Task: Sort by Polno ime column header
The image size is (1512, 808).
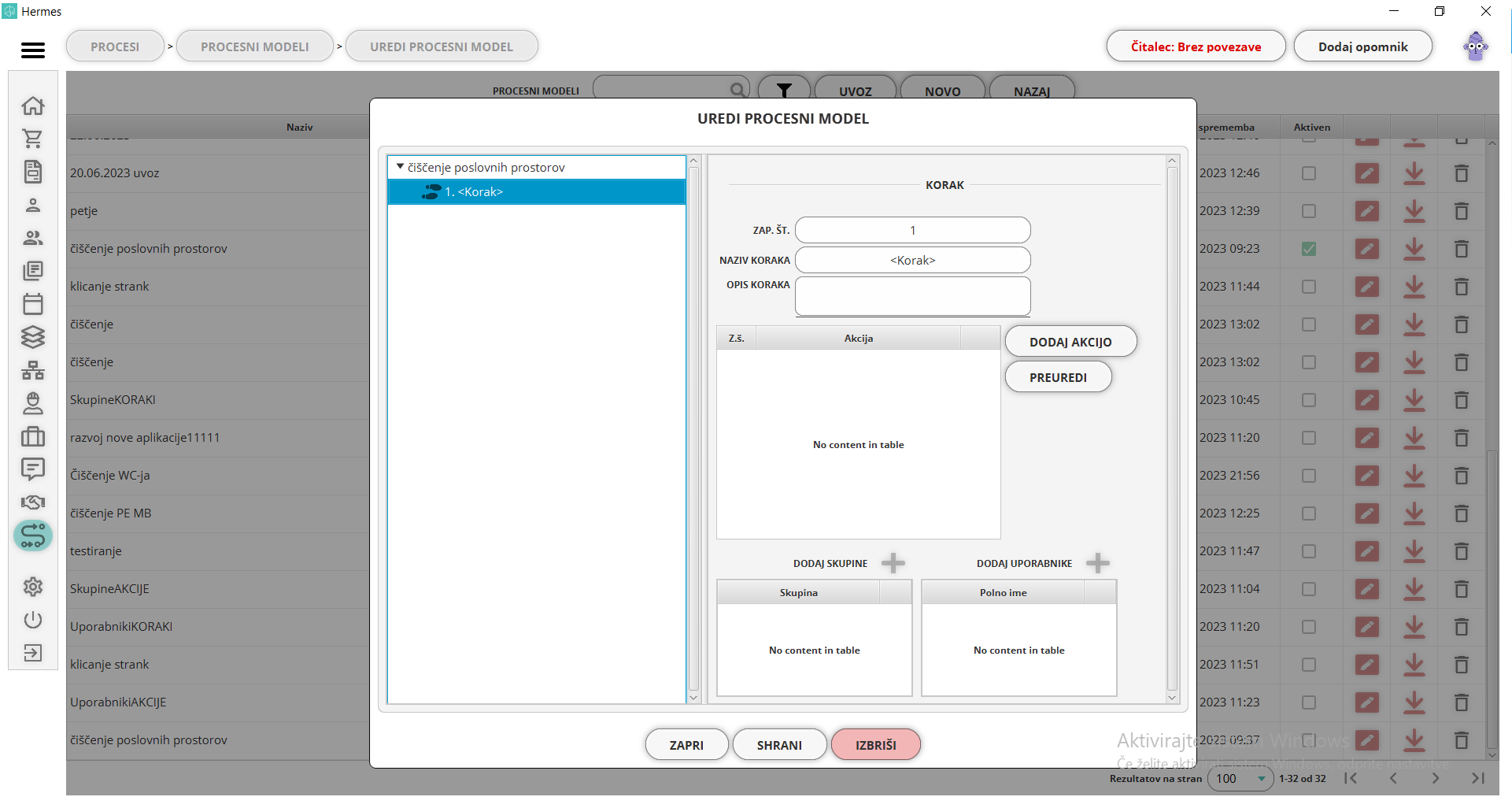Action: coord(1004,592)
